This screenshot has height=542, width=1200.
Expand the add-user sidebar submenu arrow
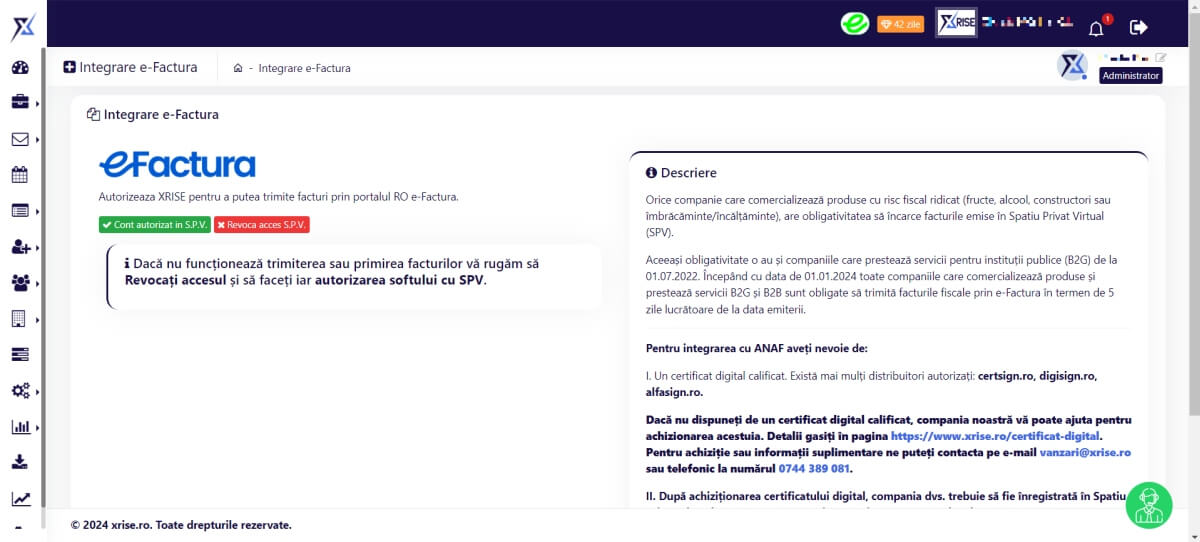pos(37,247)
